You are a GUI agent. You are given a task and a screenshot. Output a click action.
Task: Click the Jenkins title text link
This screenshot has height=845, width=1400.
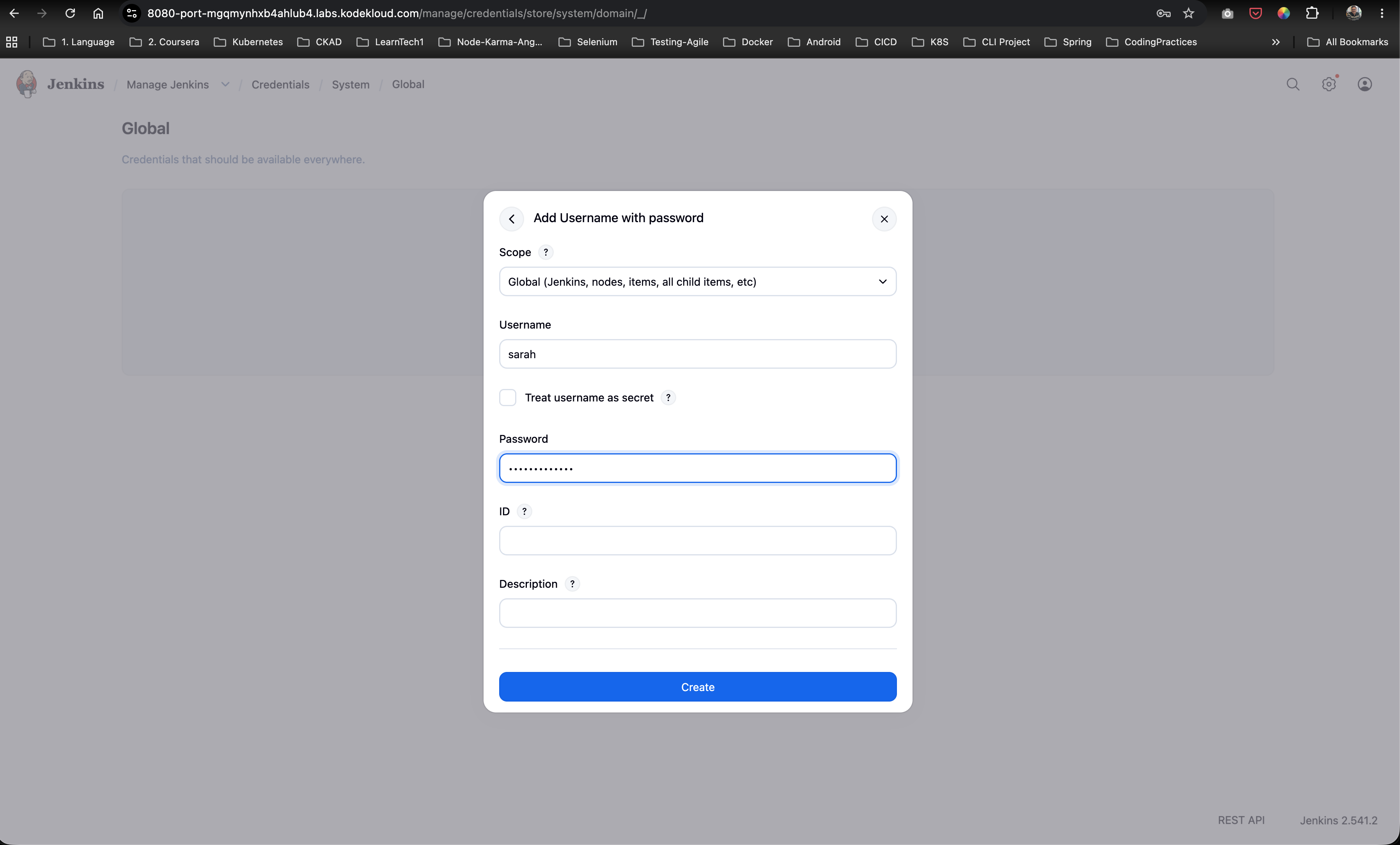[76, 84]
